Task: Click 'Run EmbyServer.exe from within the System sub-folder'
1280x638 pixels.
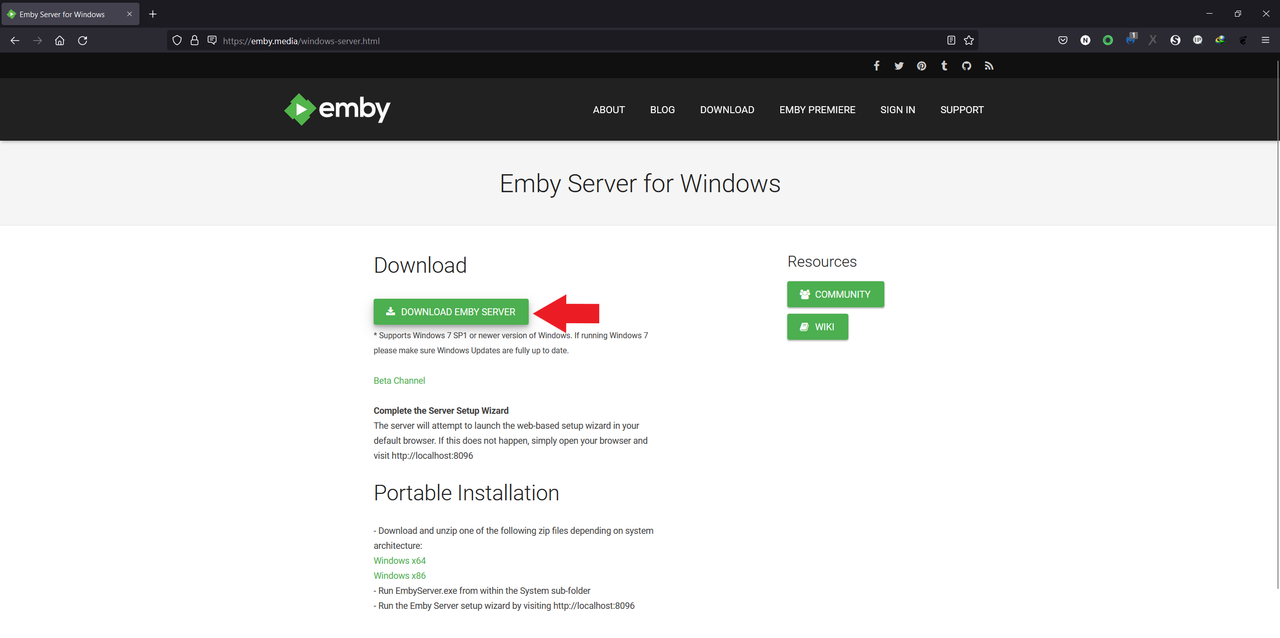Action: [482, 591]
